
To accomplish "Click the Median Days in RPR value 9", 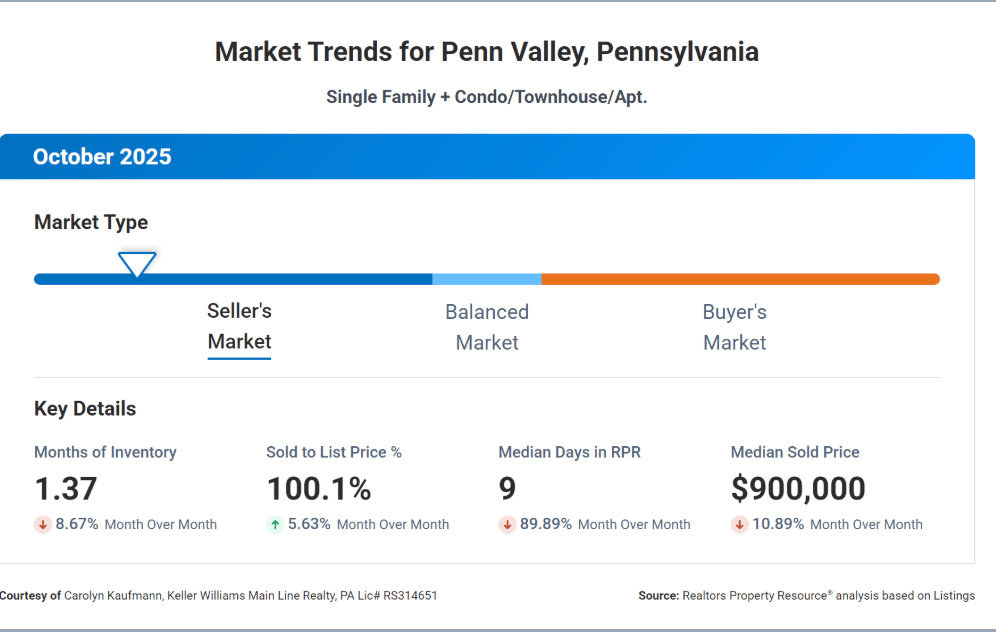I will [x=507, y=489].
